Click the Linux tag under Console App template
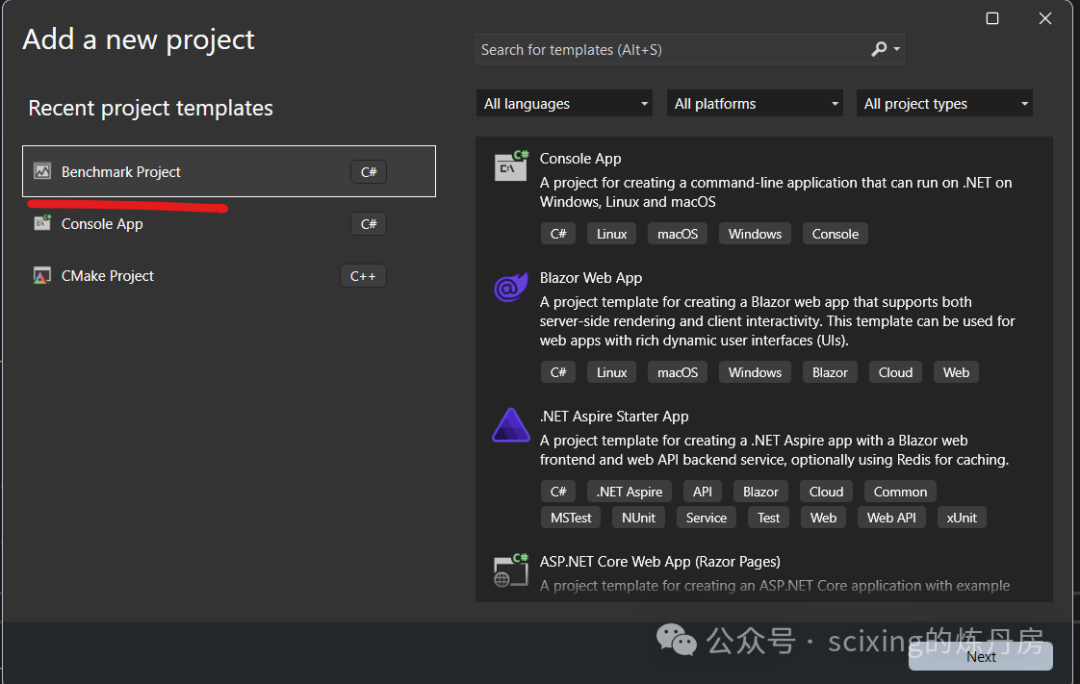 point(612,234)
